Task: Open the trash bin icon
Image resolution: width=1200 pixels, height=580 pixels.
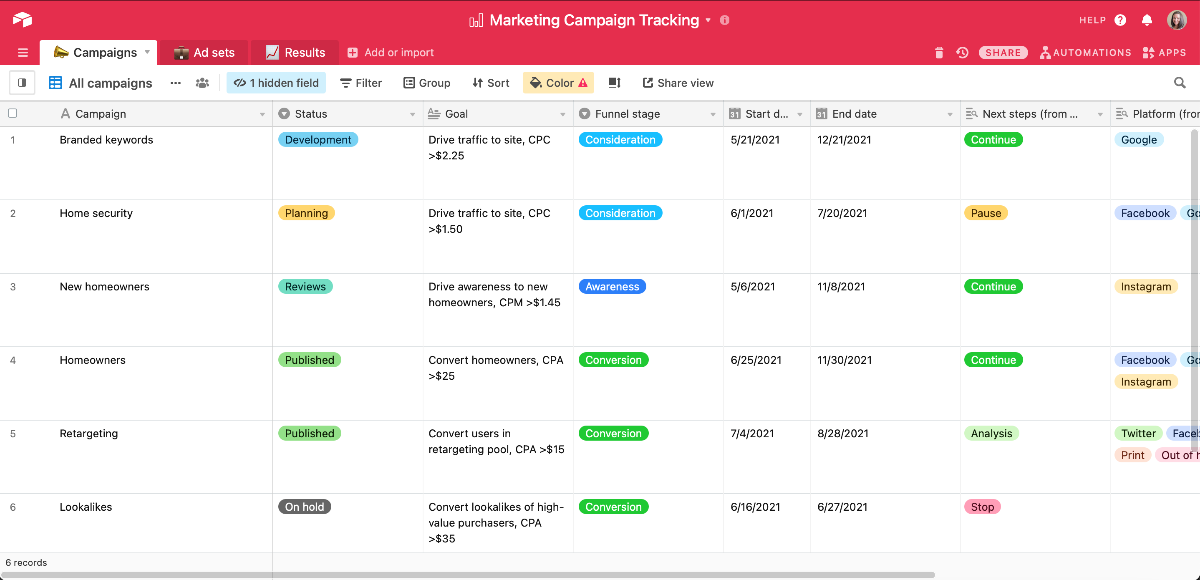Action: 938,53
